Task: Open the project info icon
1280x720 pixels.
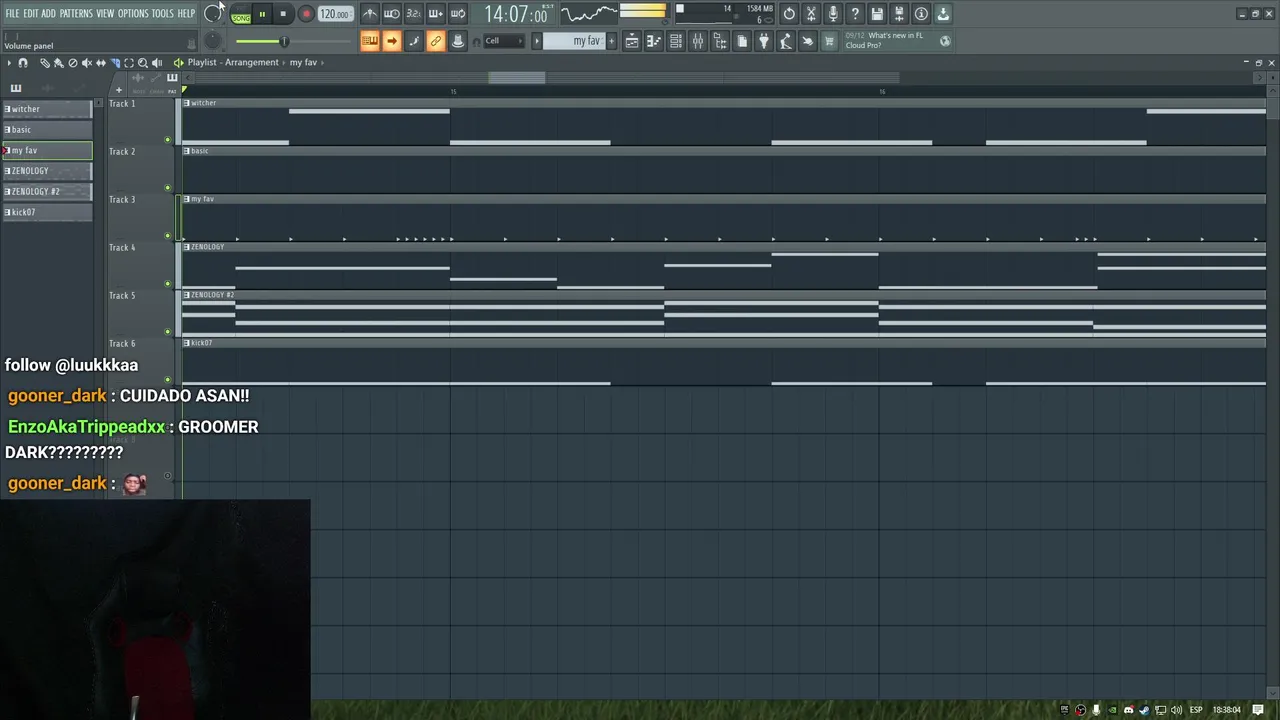Action: pyautogui.click(x=921, y=14)
